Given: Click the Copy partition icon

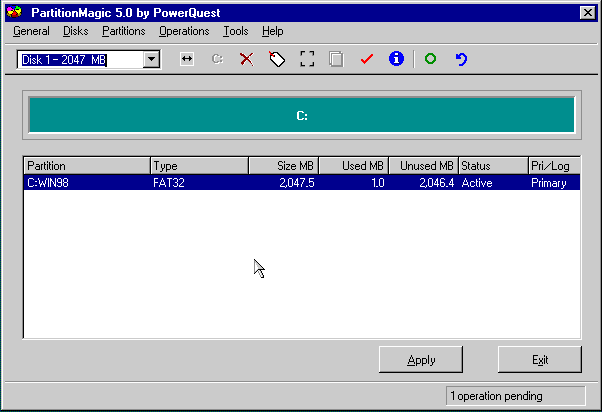Looking at the screenshot, I should tap(336, 60).
